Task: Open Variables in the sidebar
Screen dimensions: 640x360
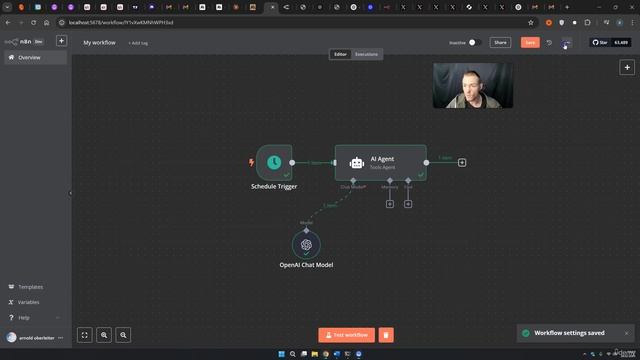Action: coord(36,302)
